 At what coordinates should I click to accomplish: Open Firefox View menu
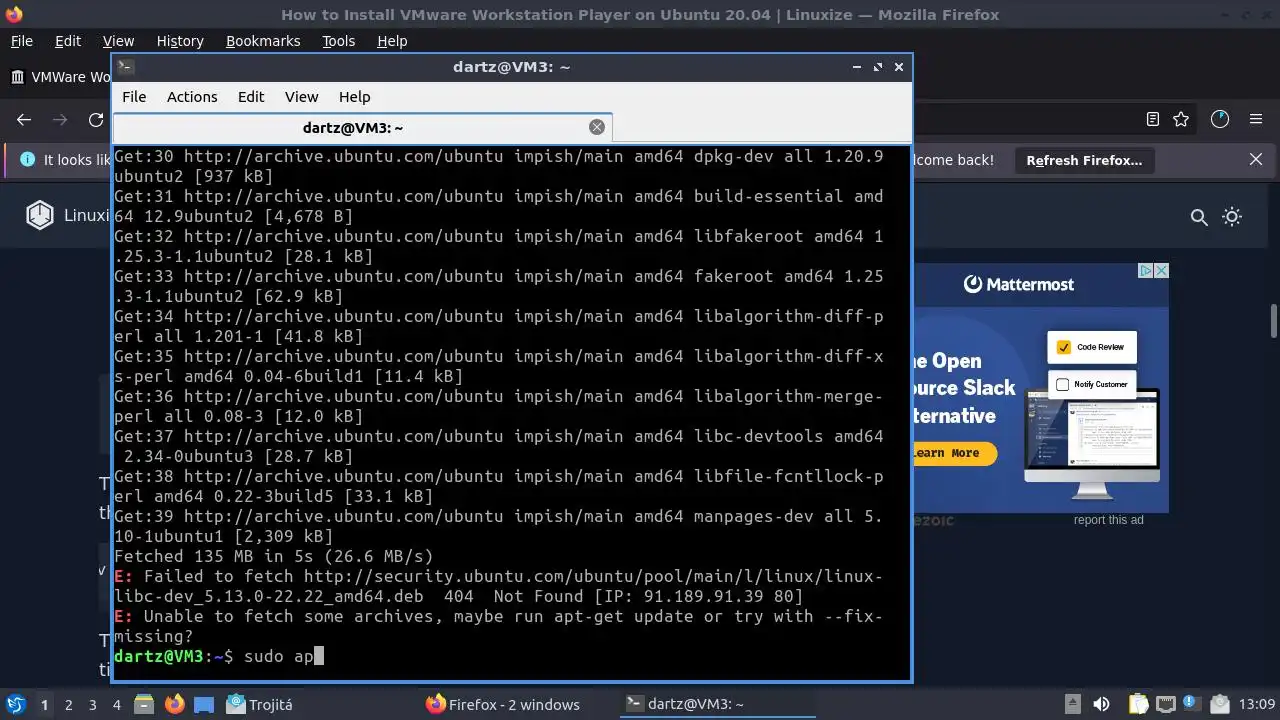118,41
